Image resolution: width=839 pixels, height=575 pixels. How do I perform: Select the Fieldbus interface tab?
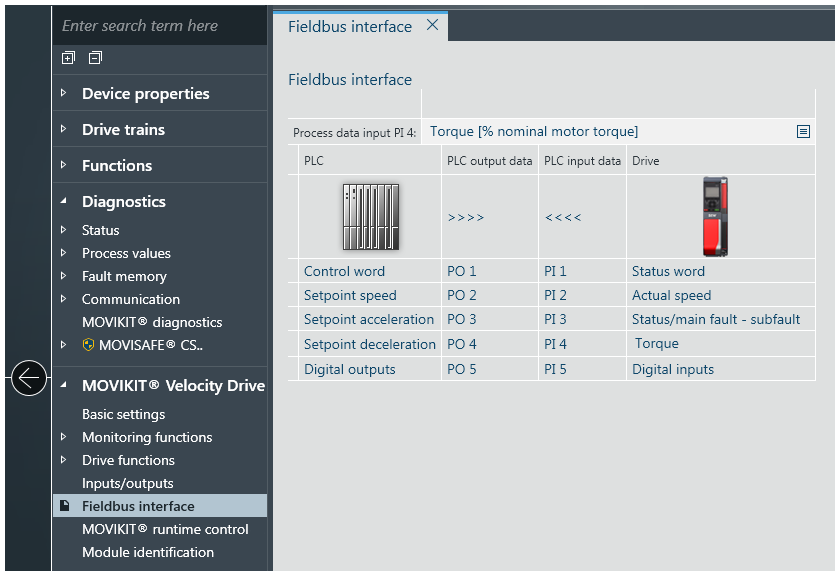350,27
